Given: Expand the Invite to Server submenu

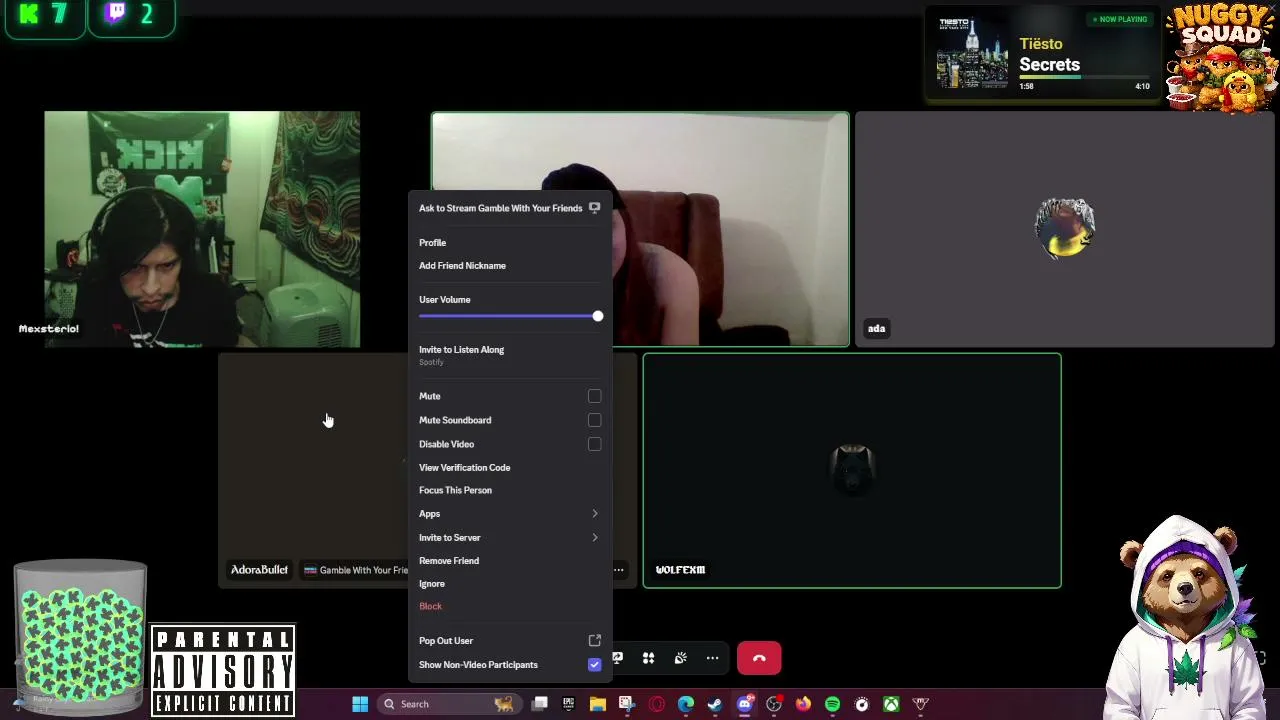Looking at the screenshot, I should (510, 538).
